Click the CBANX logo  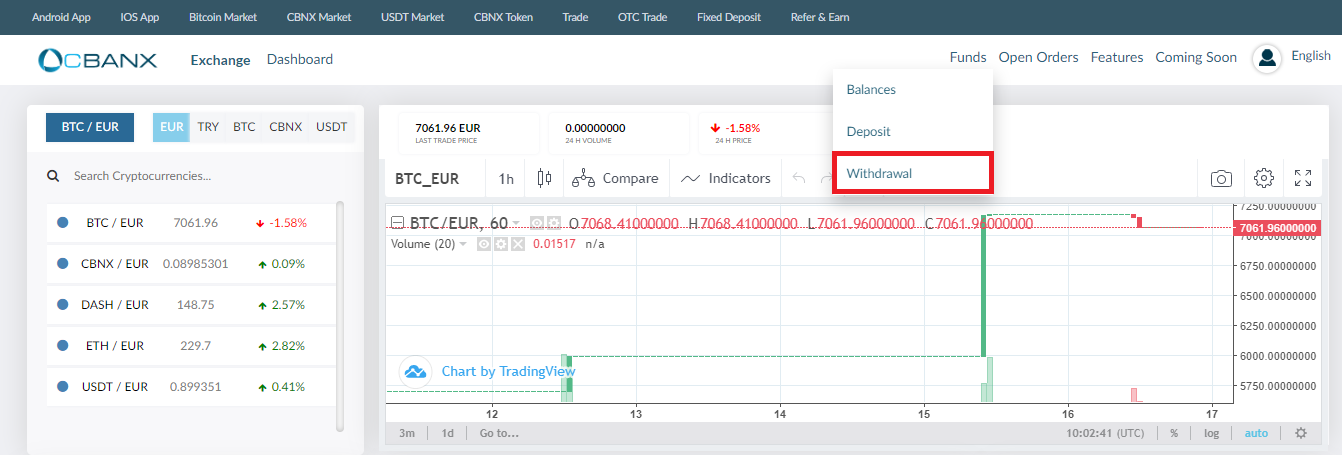(97, 60)
